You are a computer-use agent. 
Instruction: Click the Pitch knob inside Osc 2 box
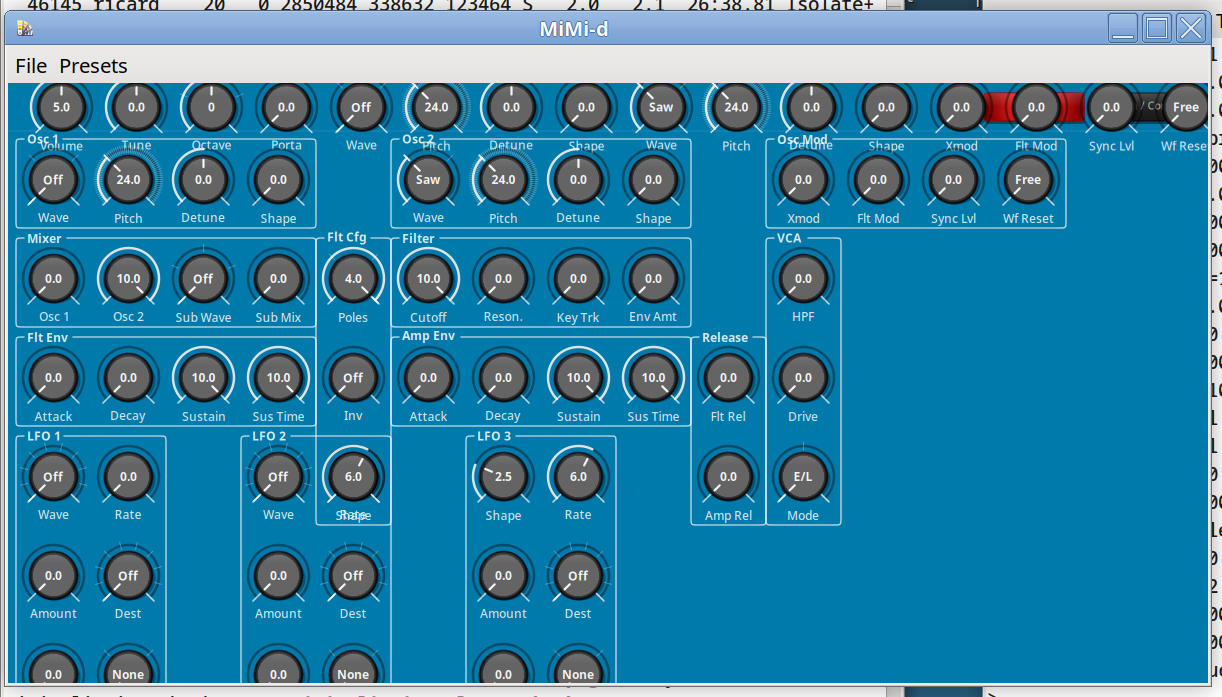[503, 180]
